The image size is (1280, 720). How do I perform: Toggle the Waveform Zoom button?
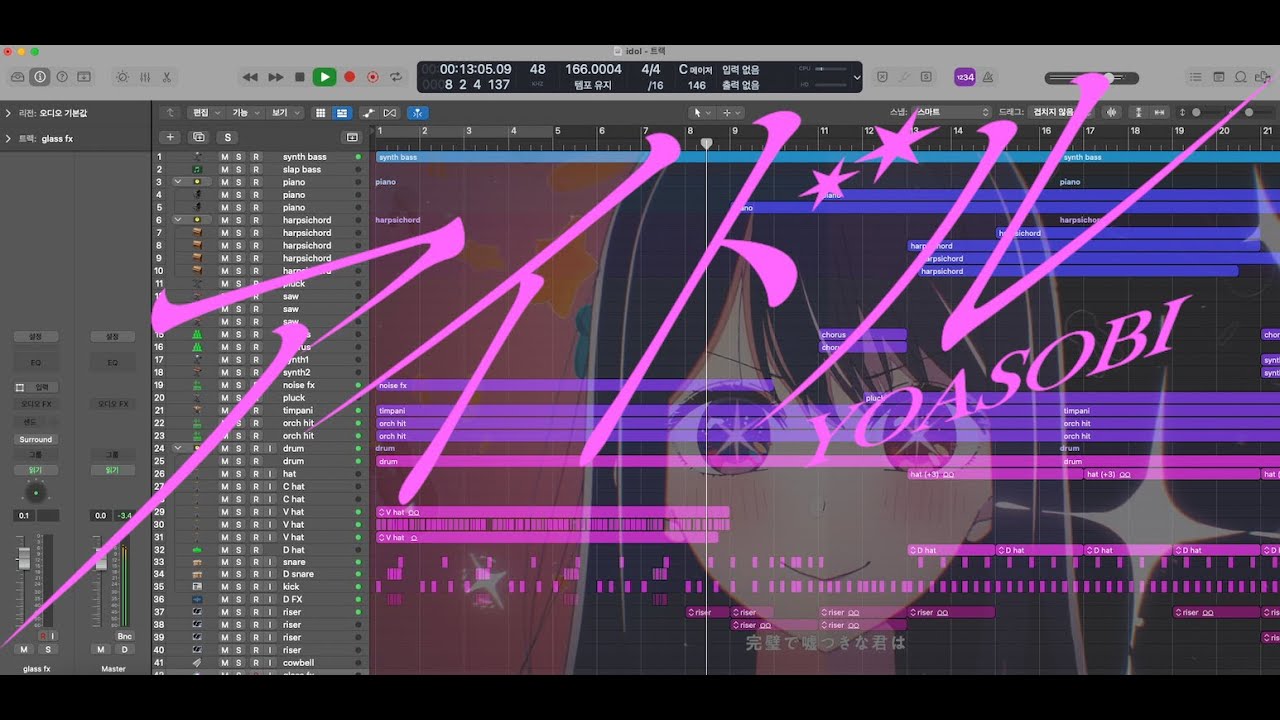click(x=1111, y=113)
